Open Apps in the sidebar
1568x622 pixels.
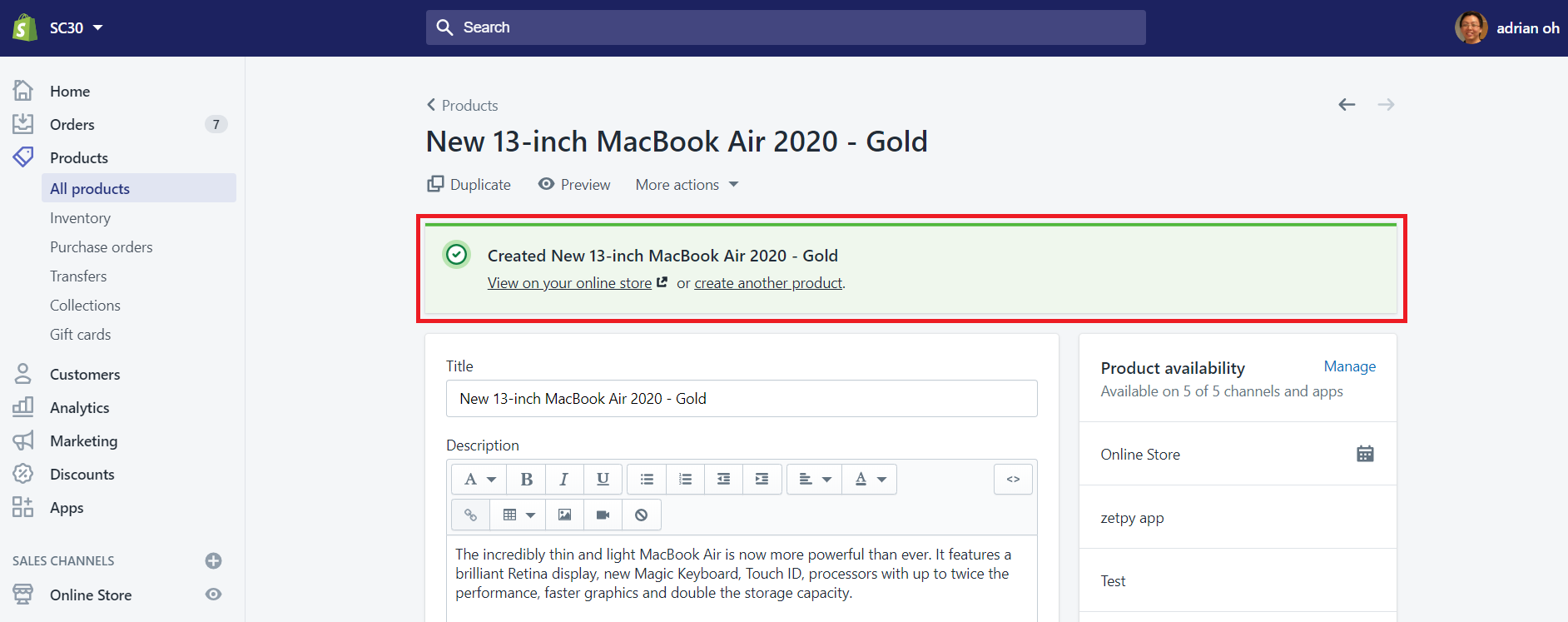[67, 507]
